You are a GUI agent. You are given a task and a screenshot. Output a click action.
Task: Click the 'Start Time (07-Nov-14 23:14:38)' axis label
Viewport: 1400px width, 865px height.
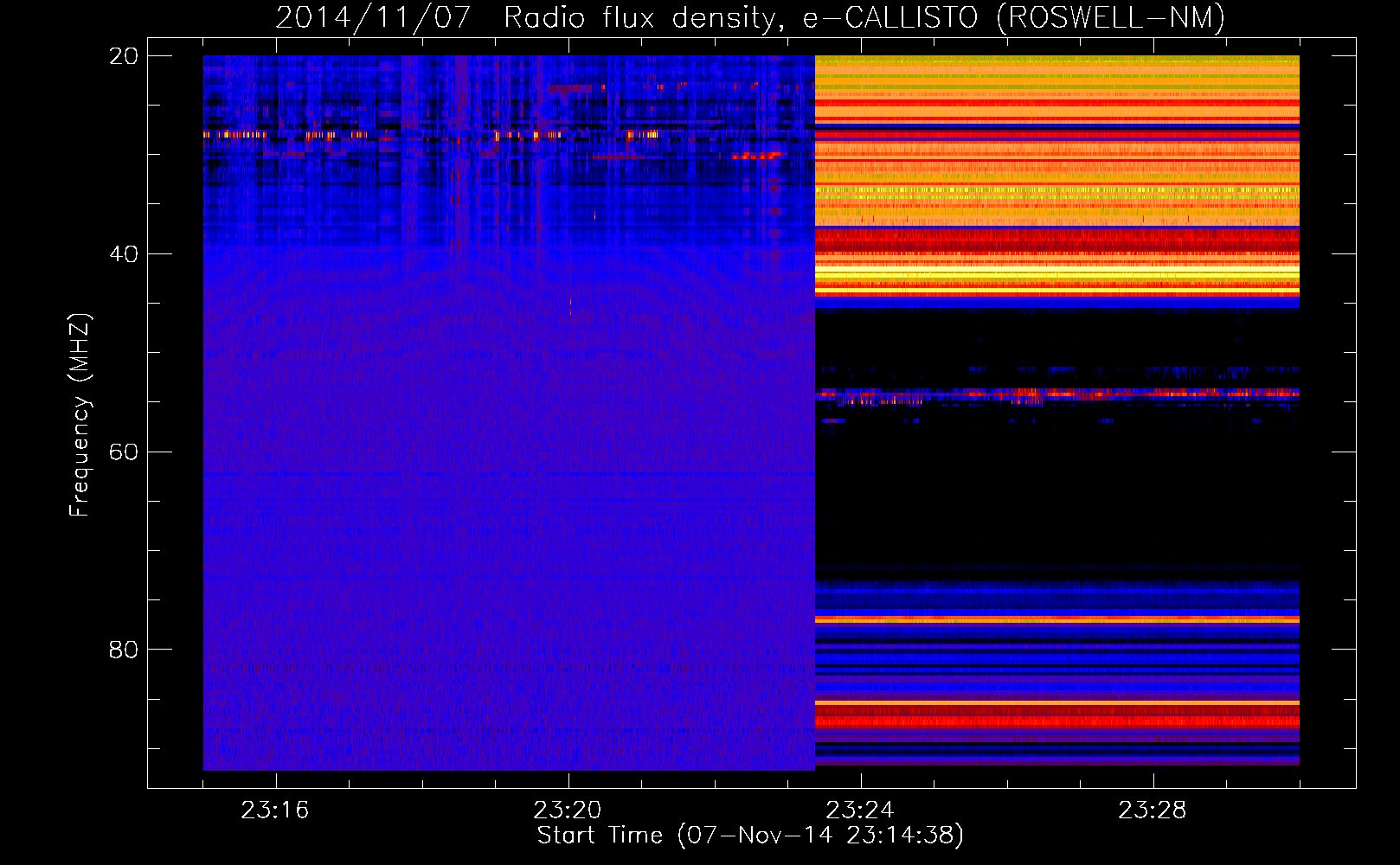click(x=750, y=836)
